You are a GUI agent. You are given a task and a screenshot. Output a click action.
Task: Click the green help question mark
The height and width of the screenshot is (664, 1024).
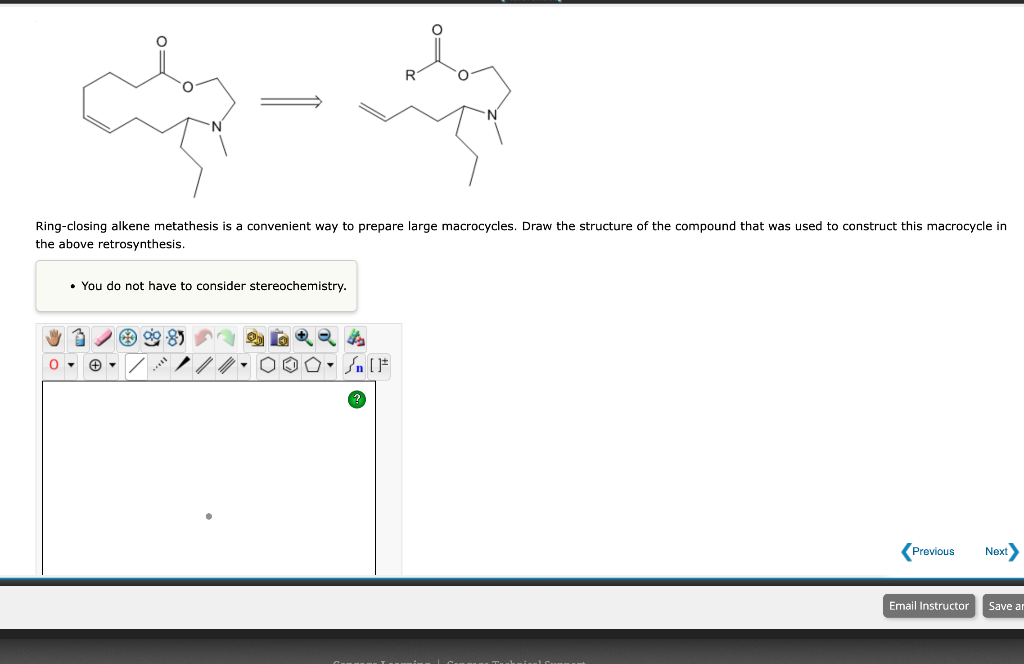coord(356,399)
